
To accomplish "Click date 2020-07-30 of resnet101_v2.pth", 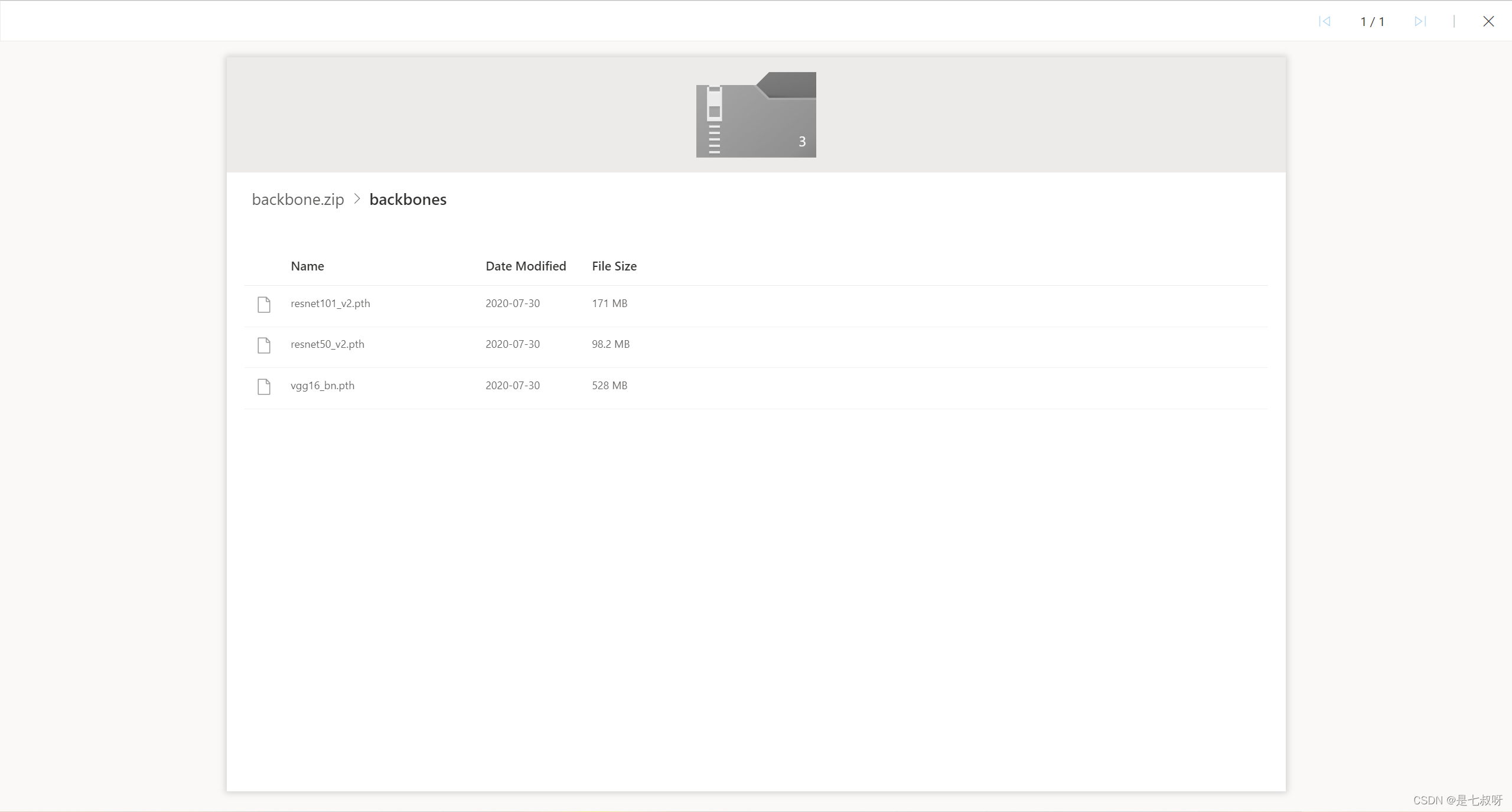I will coord(513,304).
